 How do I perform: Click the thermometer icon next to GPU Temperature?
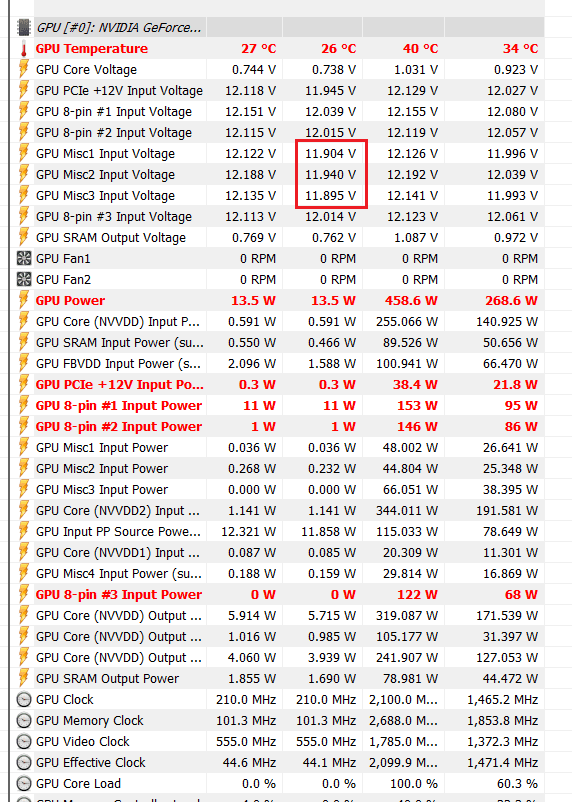pos(24,49)
